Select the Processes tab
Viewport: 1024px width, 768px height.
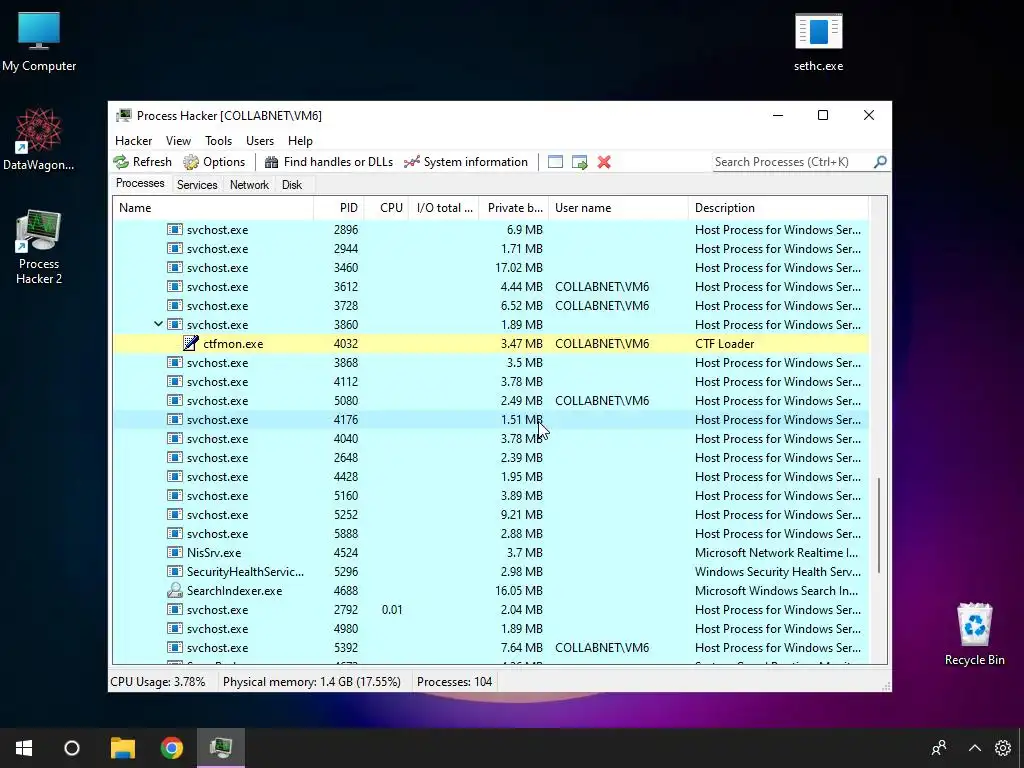point(140,184)
